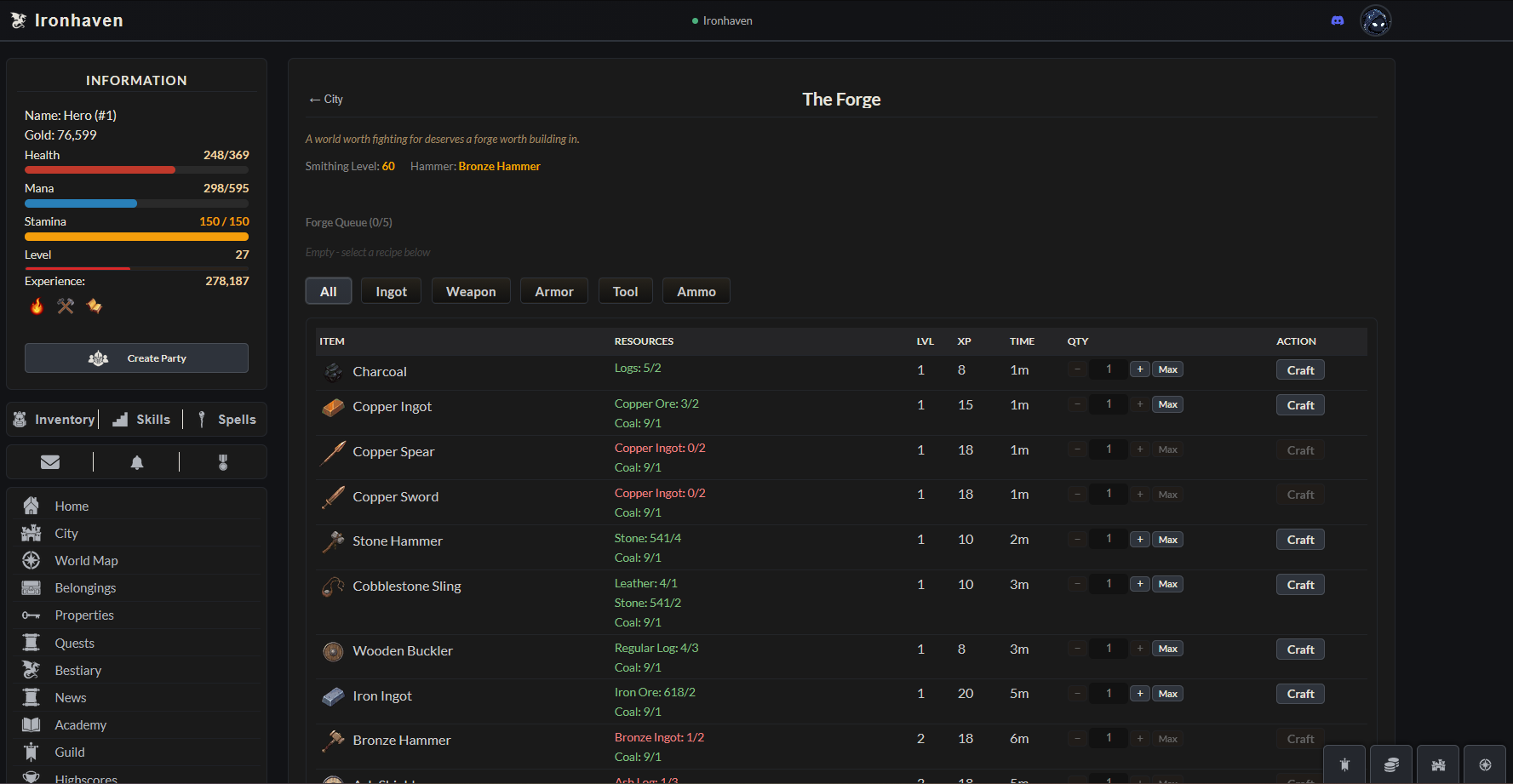Click the fire buff status icon

tap(37, 306)
